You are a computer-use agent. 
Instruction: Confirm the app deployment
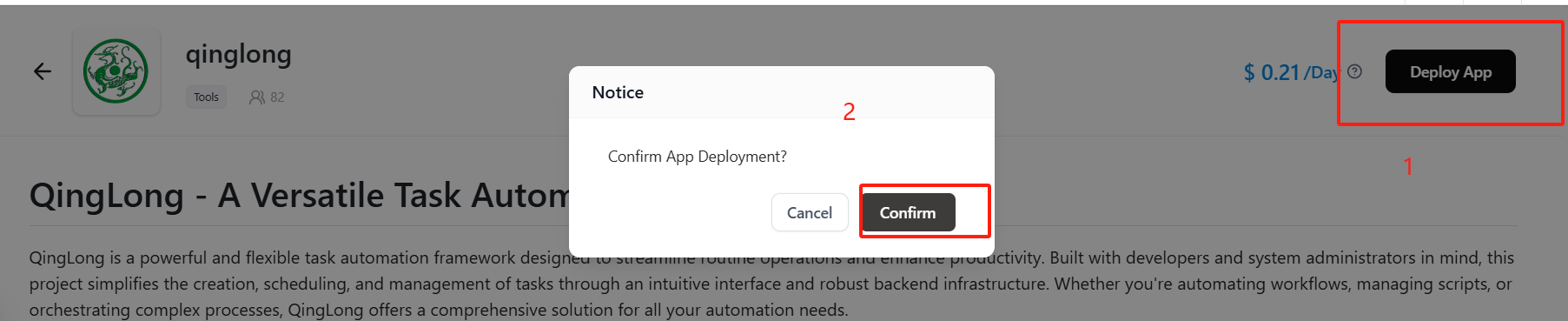[908, 212]
